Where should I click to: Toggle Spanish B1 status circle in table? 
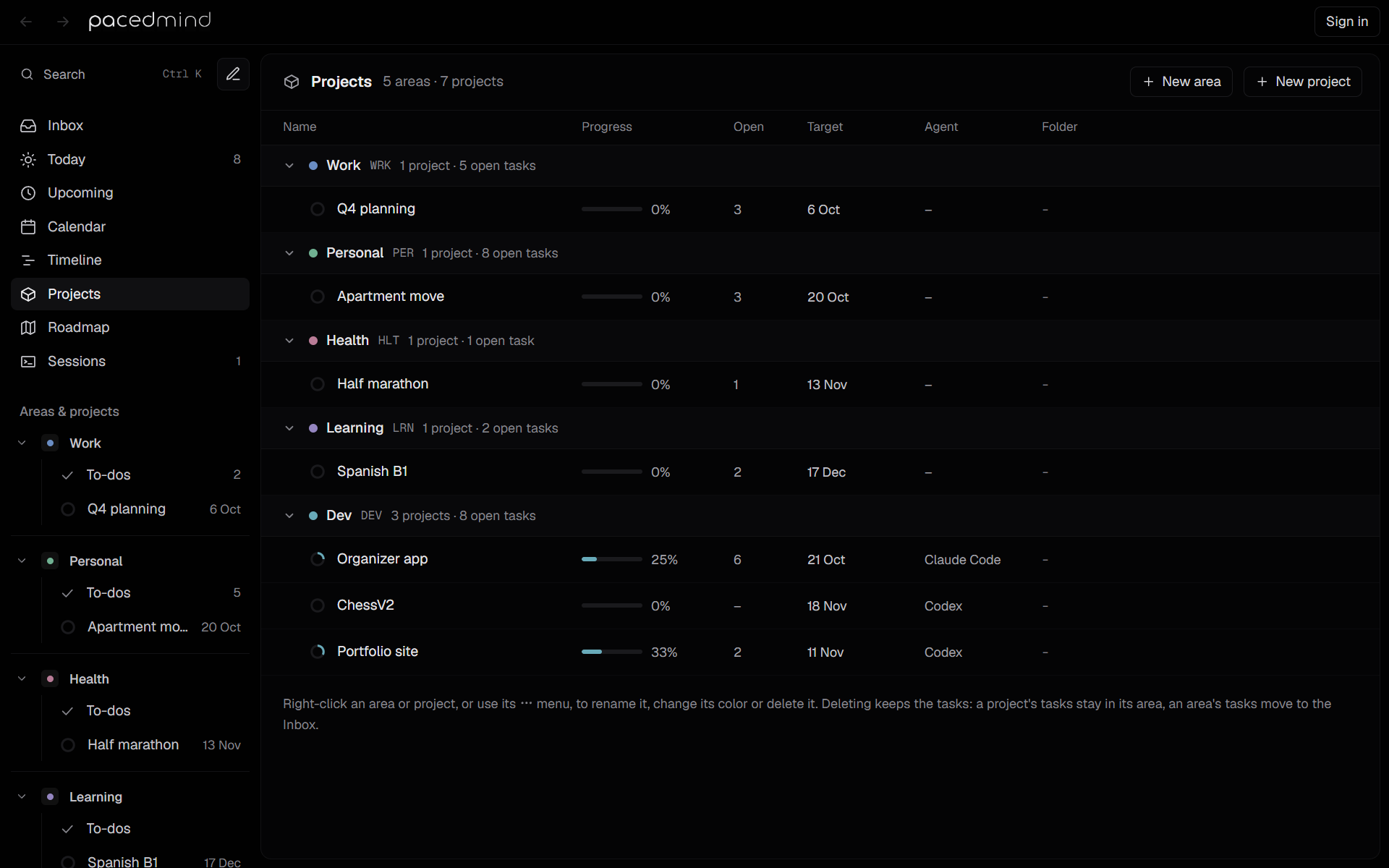(318, 472)
